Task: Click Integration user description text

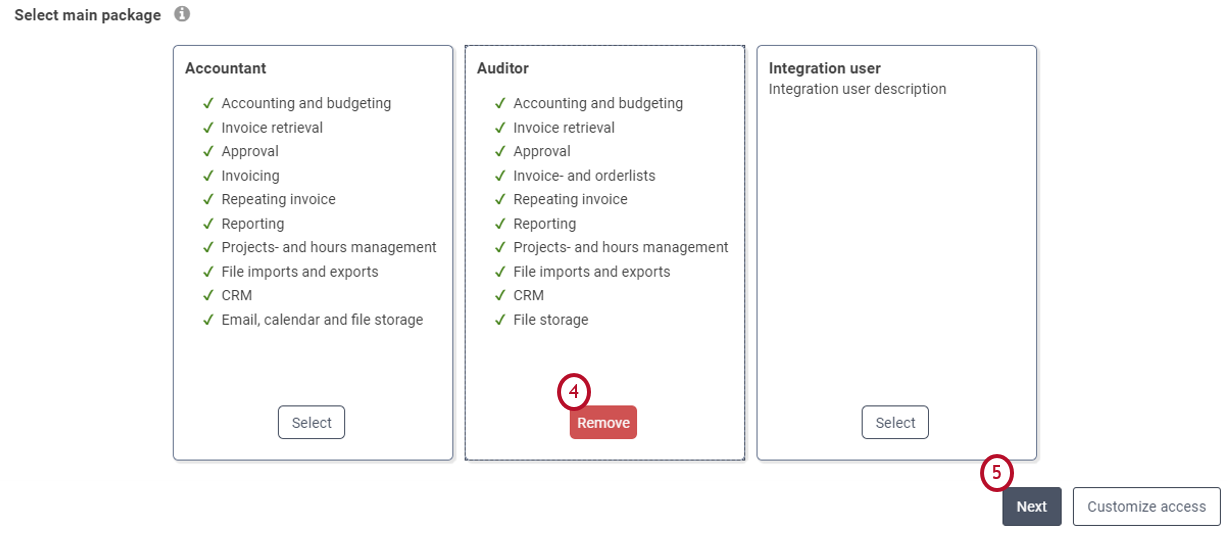Action: point(857,89)
